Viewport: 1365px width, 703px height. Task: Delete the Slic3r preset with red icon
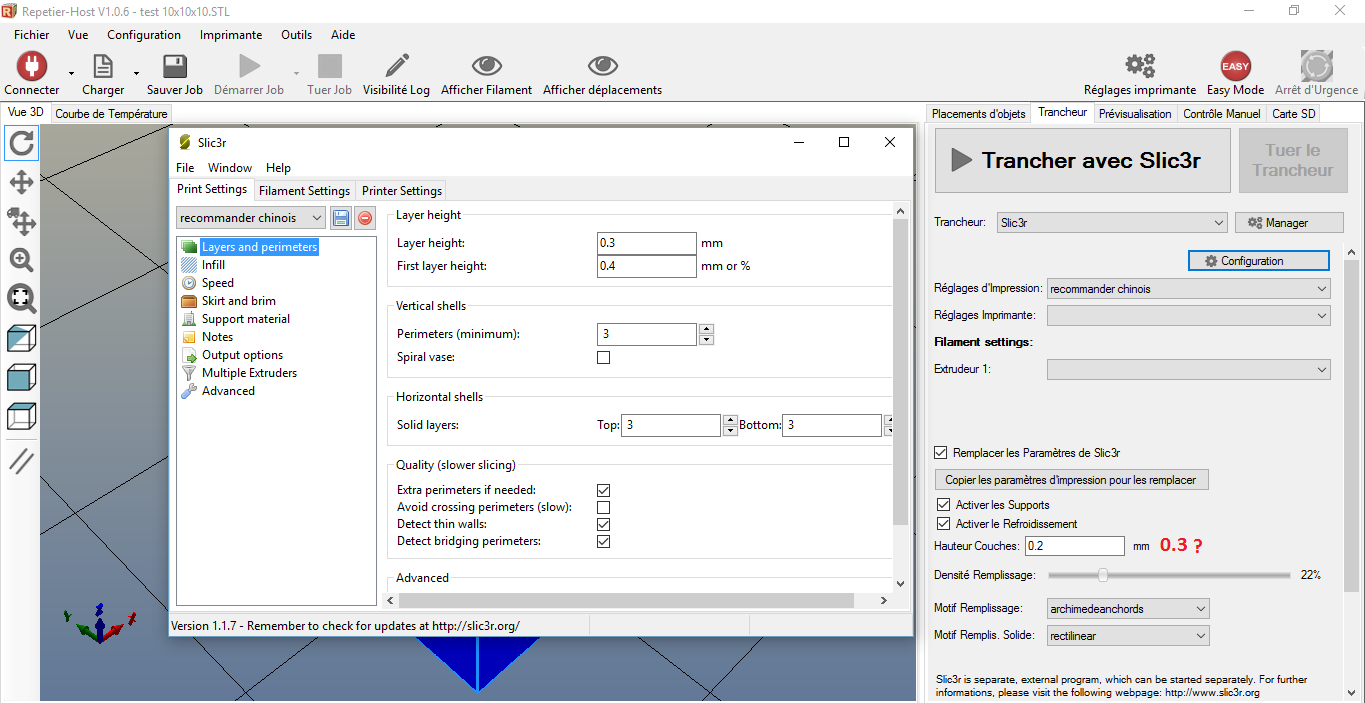coord(365,218)
